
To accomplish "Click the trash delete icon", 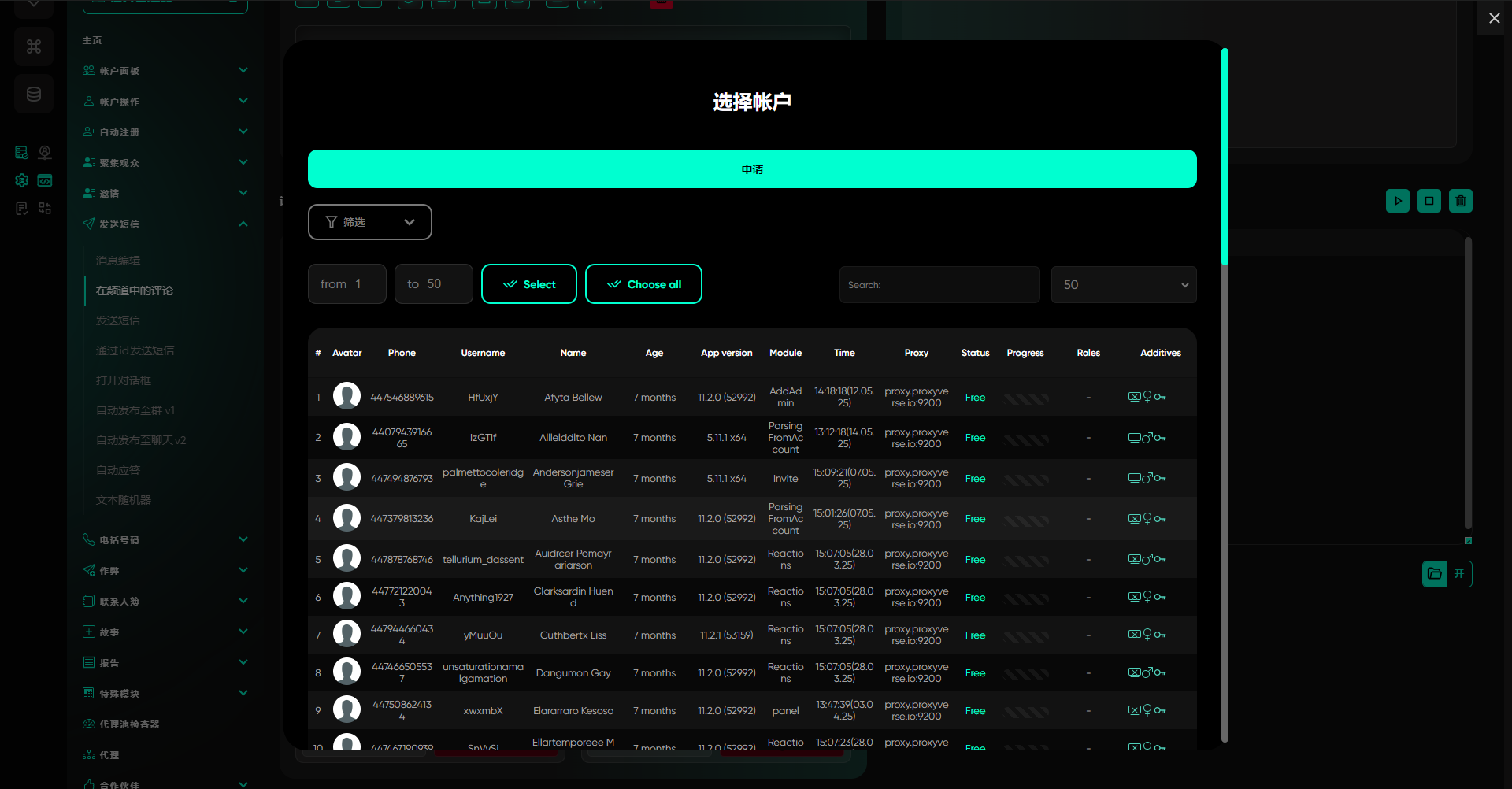I will (x=1460, y=201).
